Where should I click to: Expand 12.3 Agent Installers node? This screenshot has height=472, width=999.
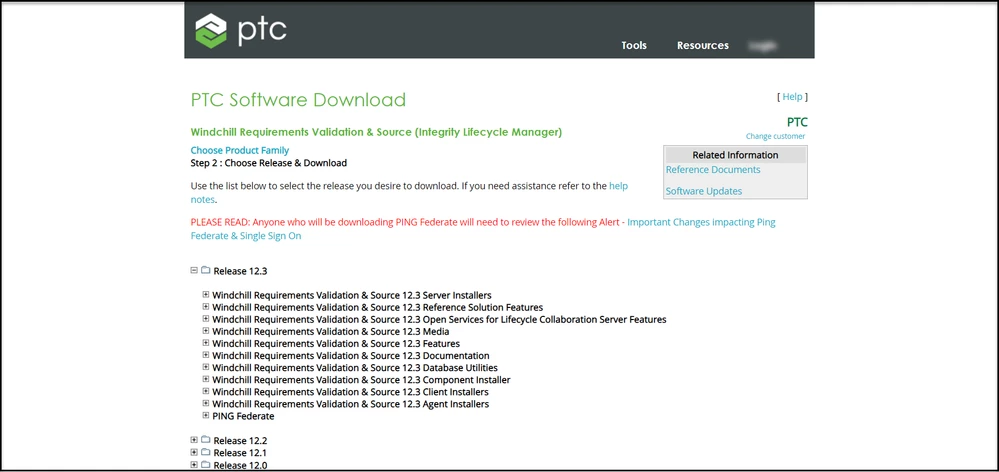(x=206, y=403)
